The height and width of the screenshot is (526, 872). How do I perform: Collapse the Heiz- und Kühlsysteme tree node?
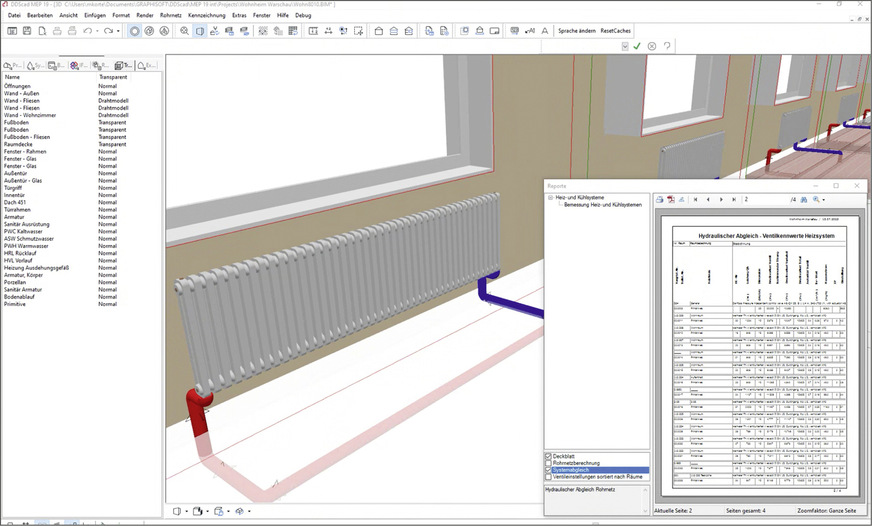tap(550, 198)
